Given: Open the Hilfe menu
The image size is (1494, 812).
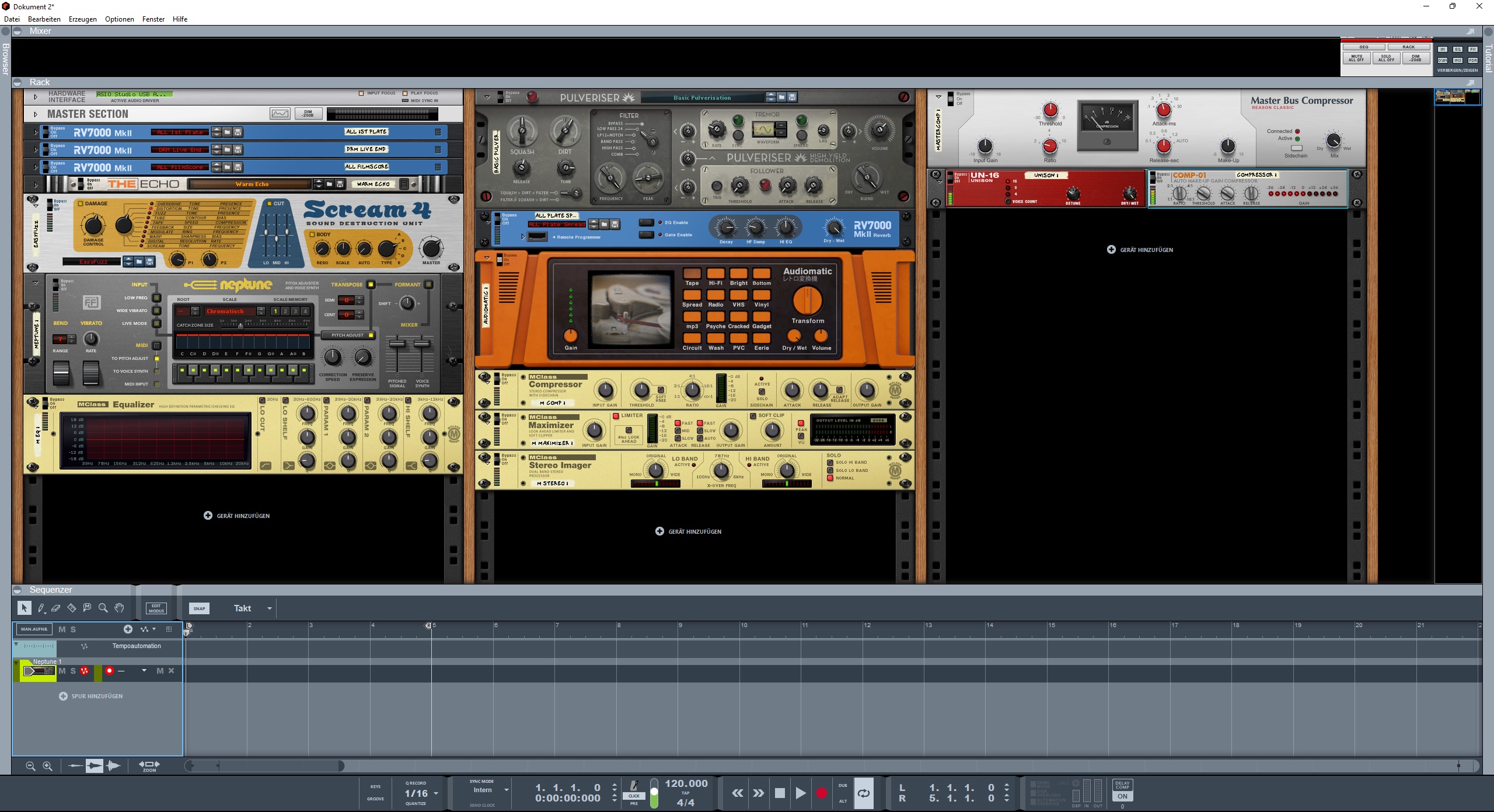Looking at the screenshot, I should pyautogui.click(x=180, y=19).
